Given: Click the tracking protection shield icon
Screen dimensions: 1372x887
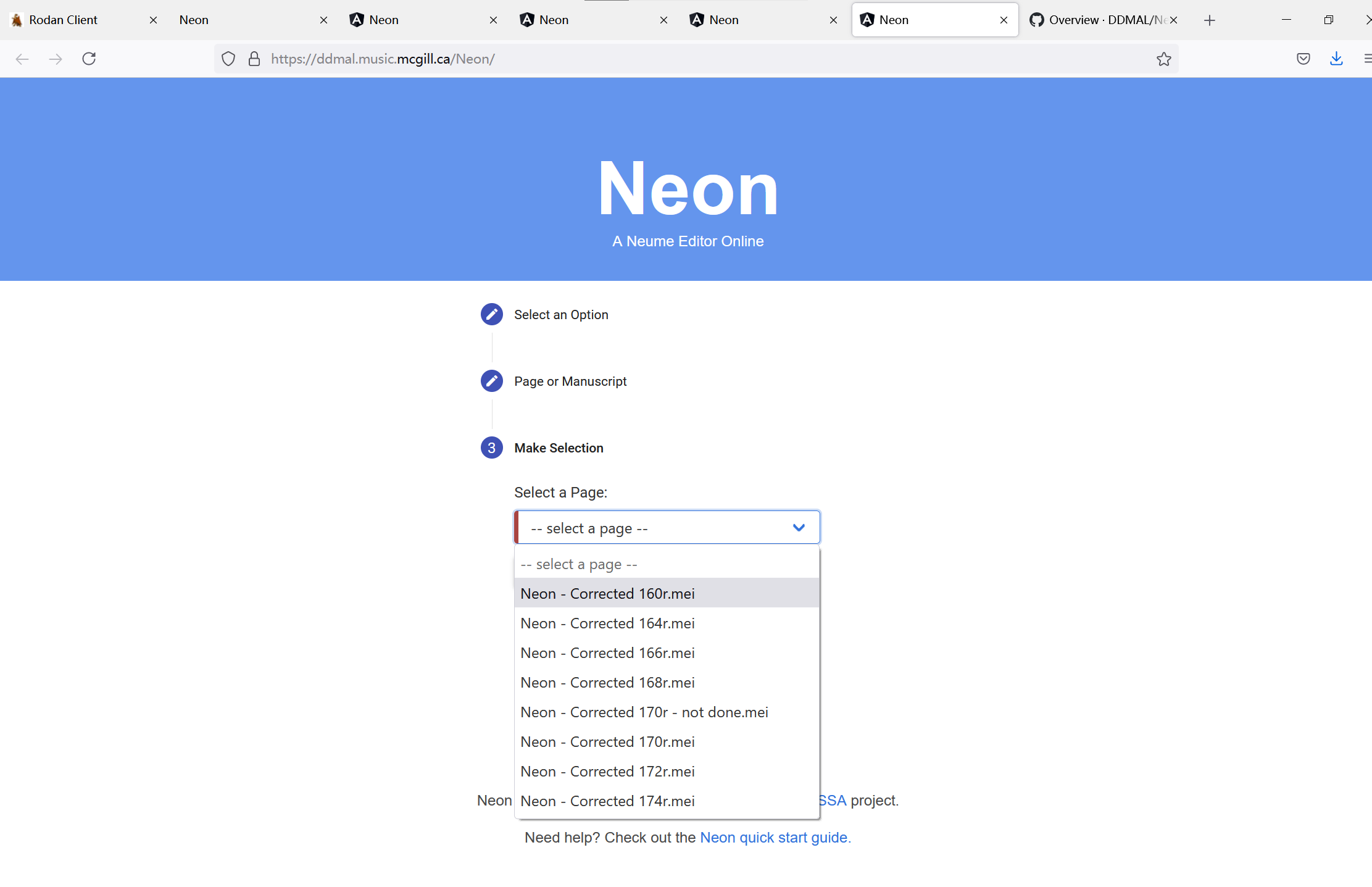Looking at the screenshot, I should tap(228, 59).
